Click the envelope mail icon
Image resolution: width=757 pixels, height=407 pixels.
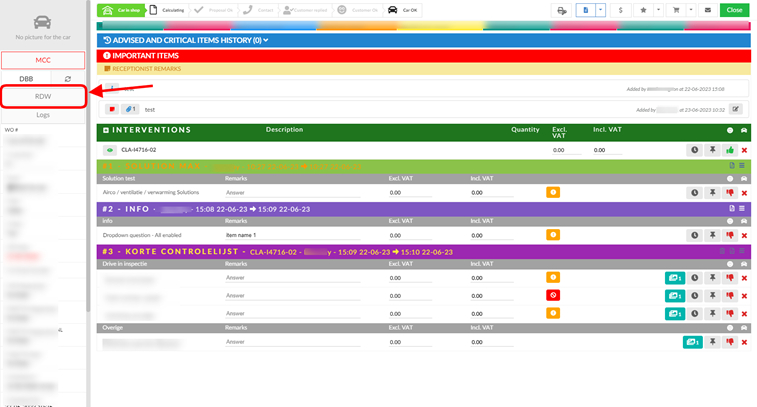[707, 10]
